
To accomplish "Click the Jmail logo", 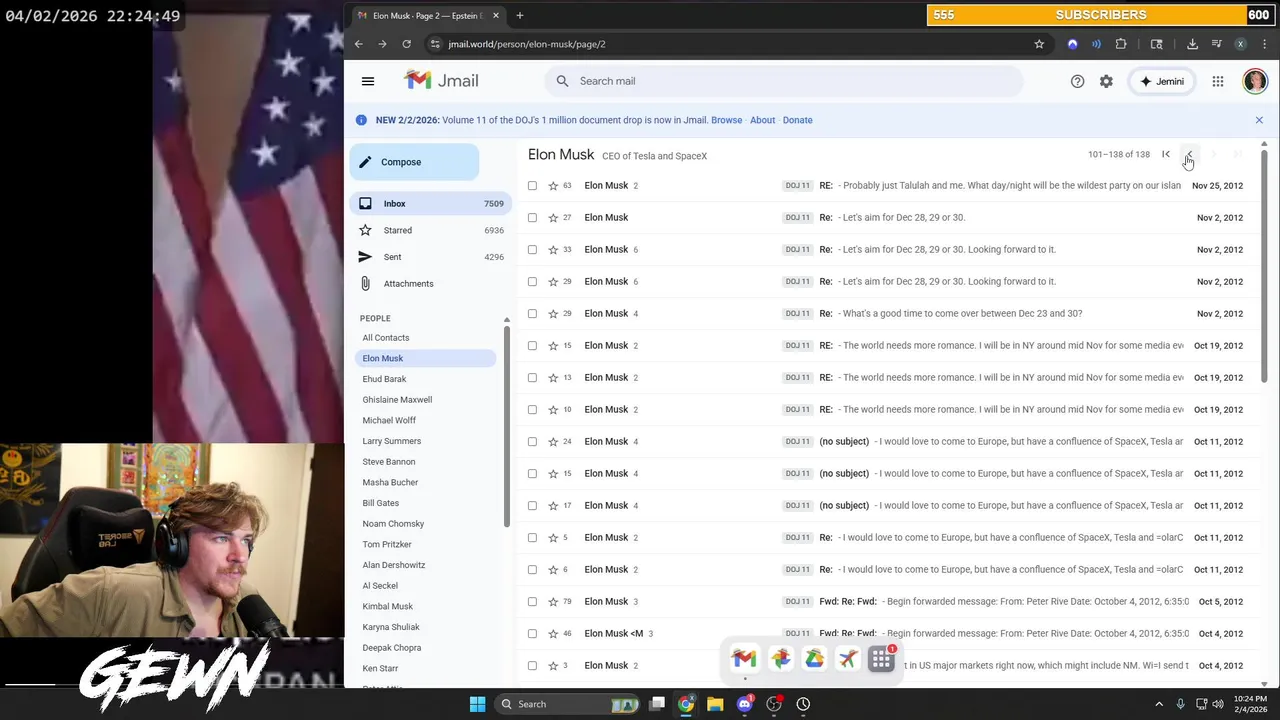I will (441, 81).
